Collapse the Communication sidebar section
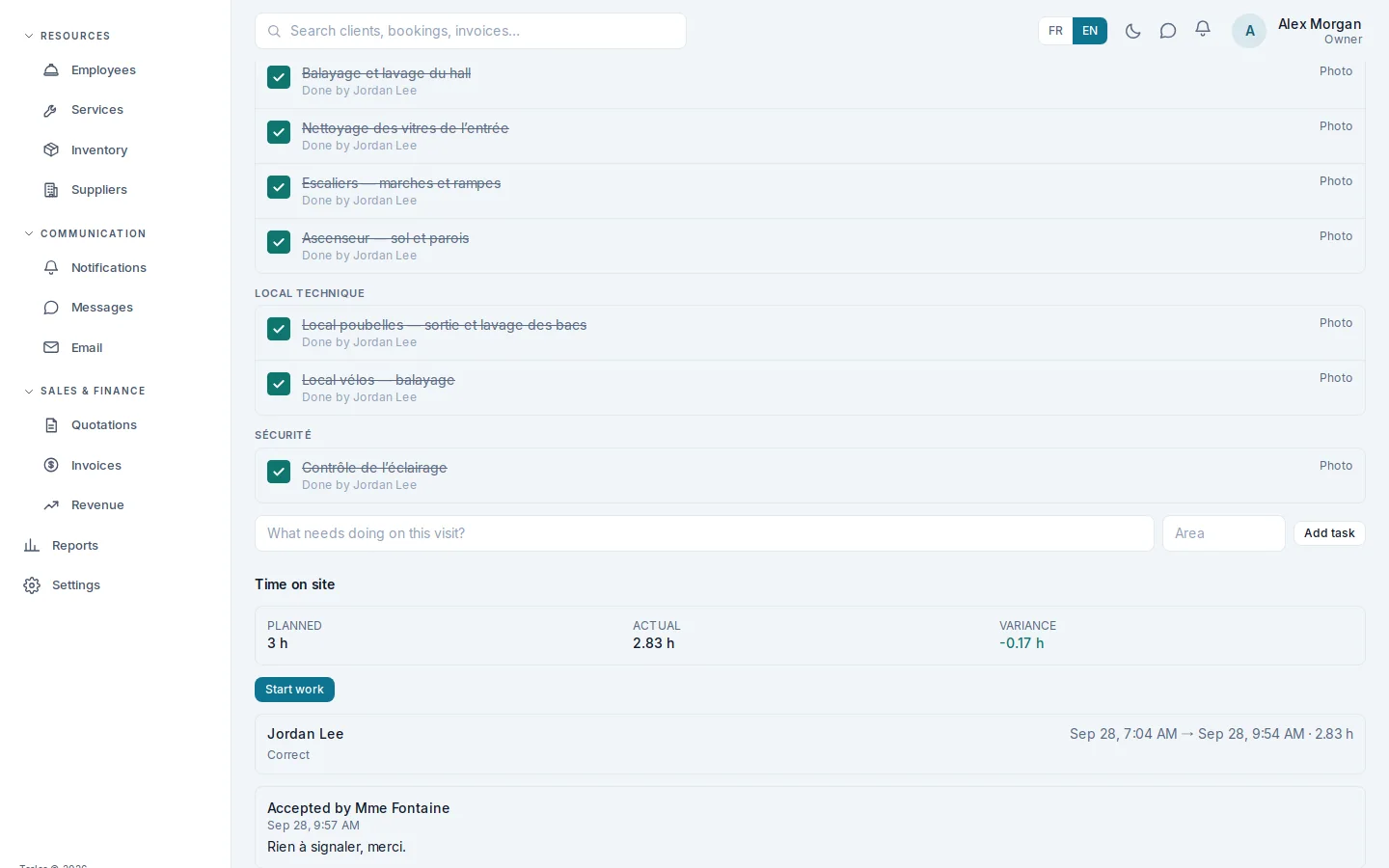 [85, 233]
